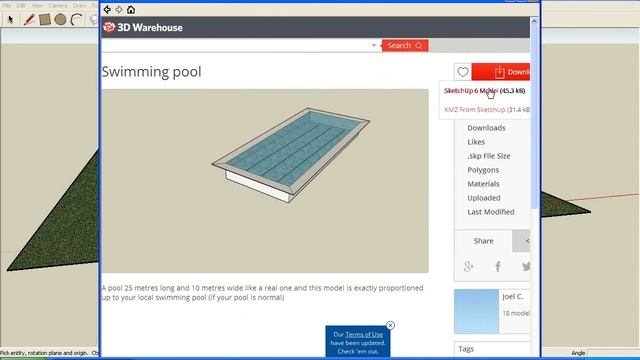640x360 pixels.
Task: Click the Uploaded stat label
Action: [484, 198]
